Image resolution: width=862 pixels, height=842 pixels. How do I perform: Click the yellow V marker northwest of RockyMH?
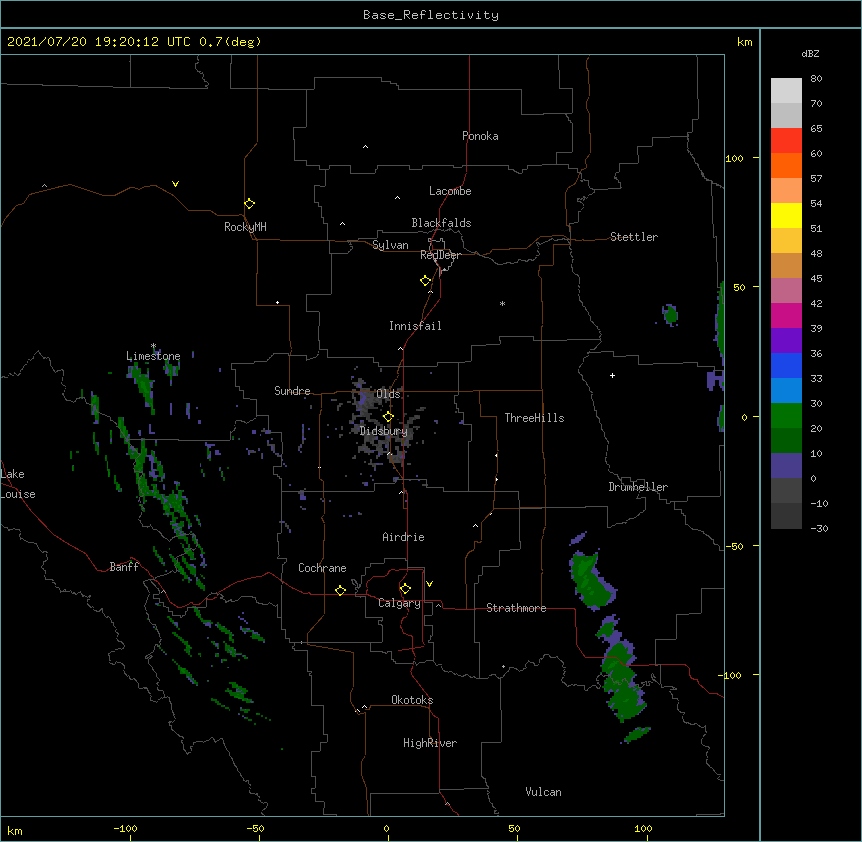click(x=175, y=184)
